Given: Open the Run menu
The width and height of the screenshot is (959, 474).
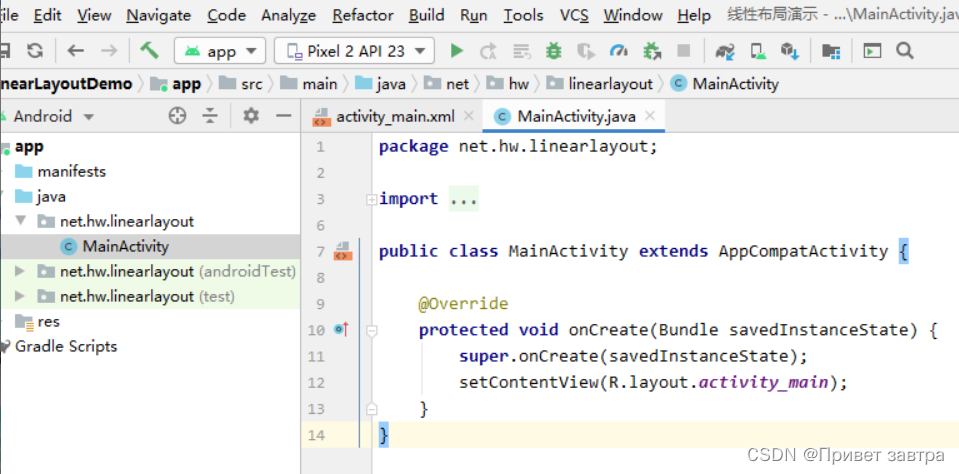Looking at the screenshot, I should click(x=473, y=15).
